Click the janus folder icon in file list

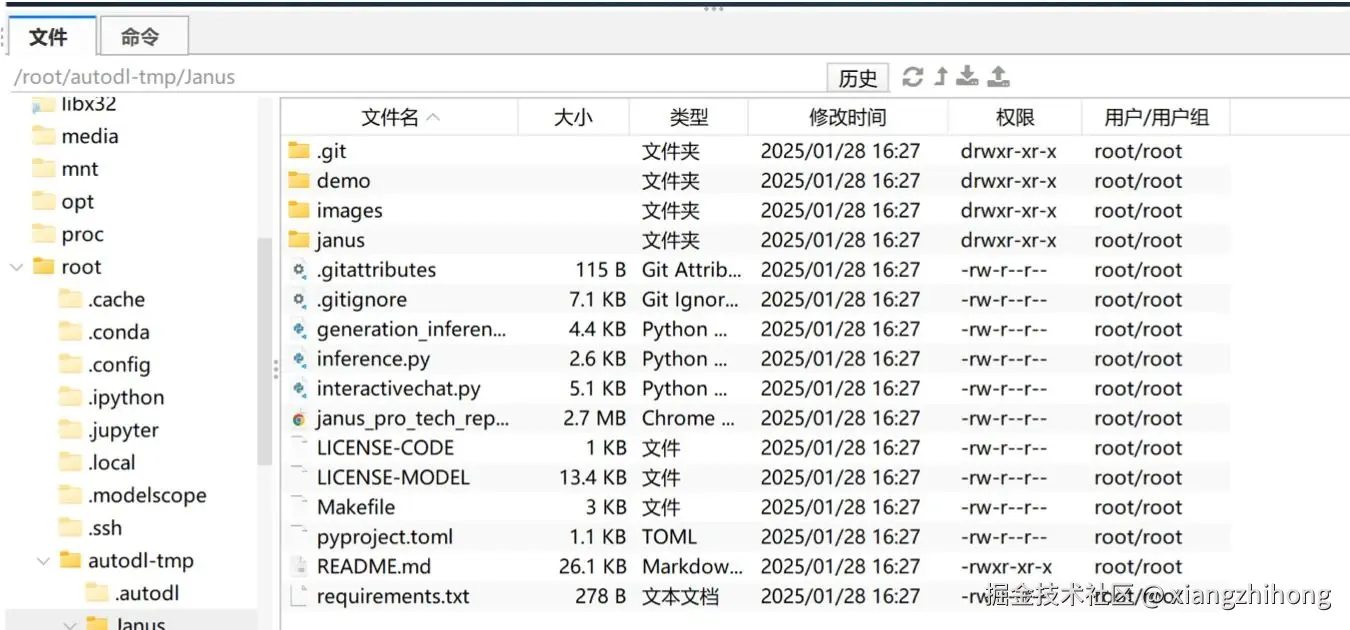click(299, 240)
